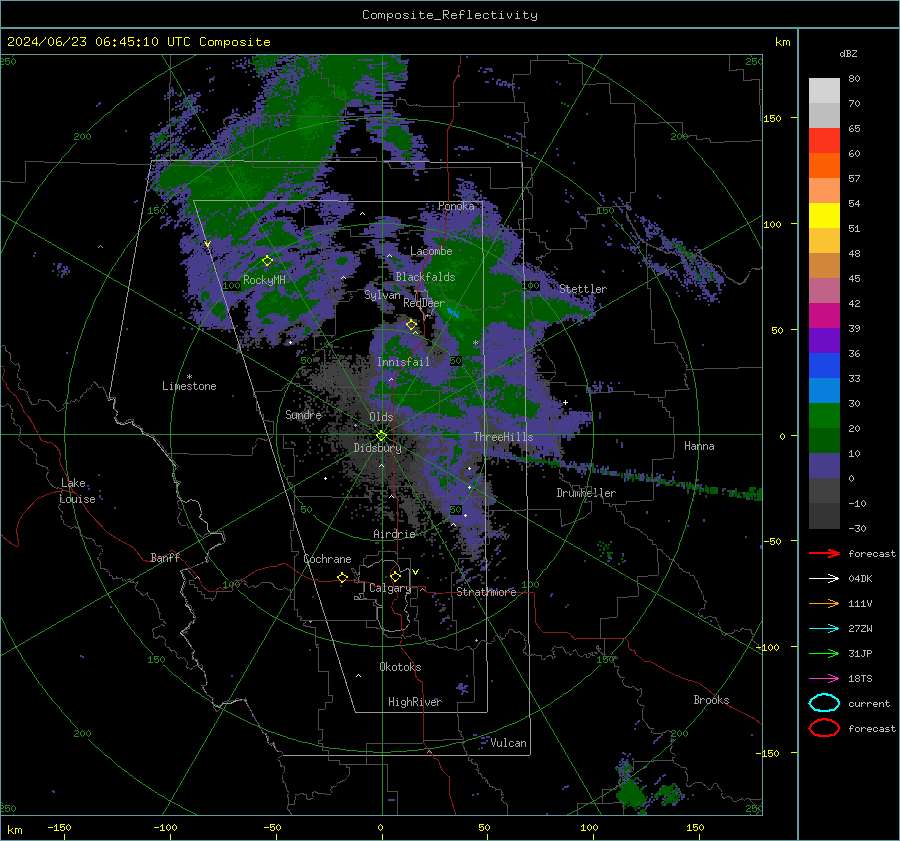Select the slate purple swatch between 10 and 0
Image resolution: width=900 pixels, height=841 pixels.
tap(824, 465)
